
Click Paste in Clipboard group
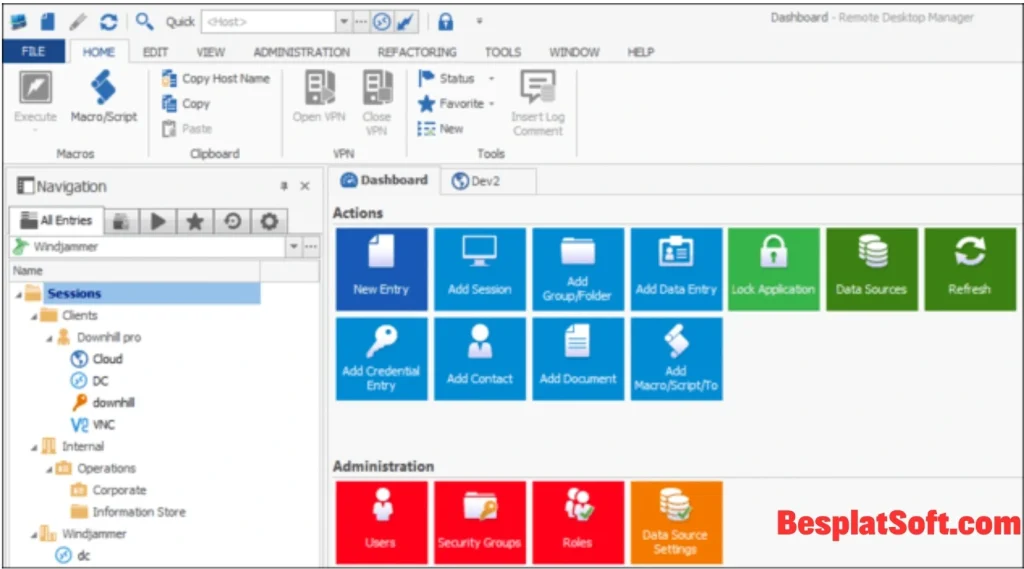(187, 129)
